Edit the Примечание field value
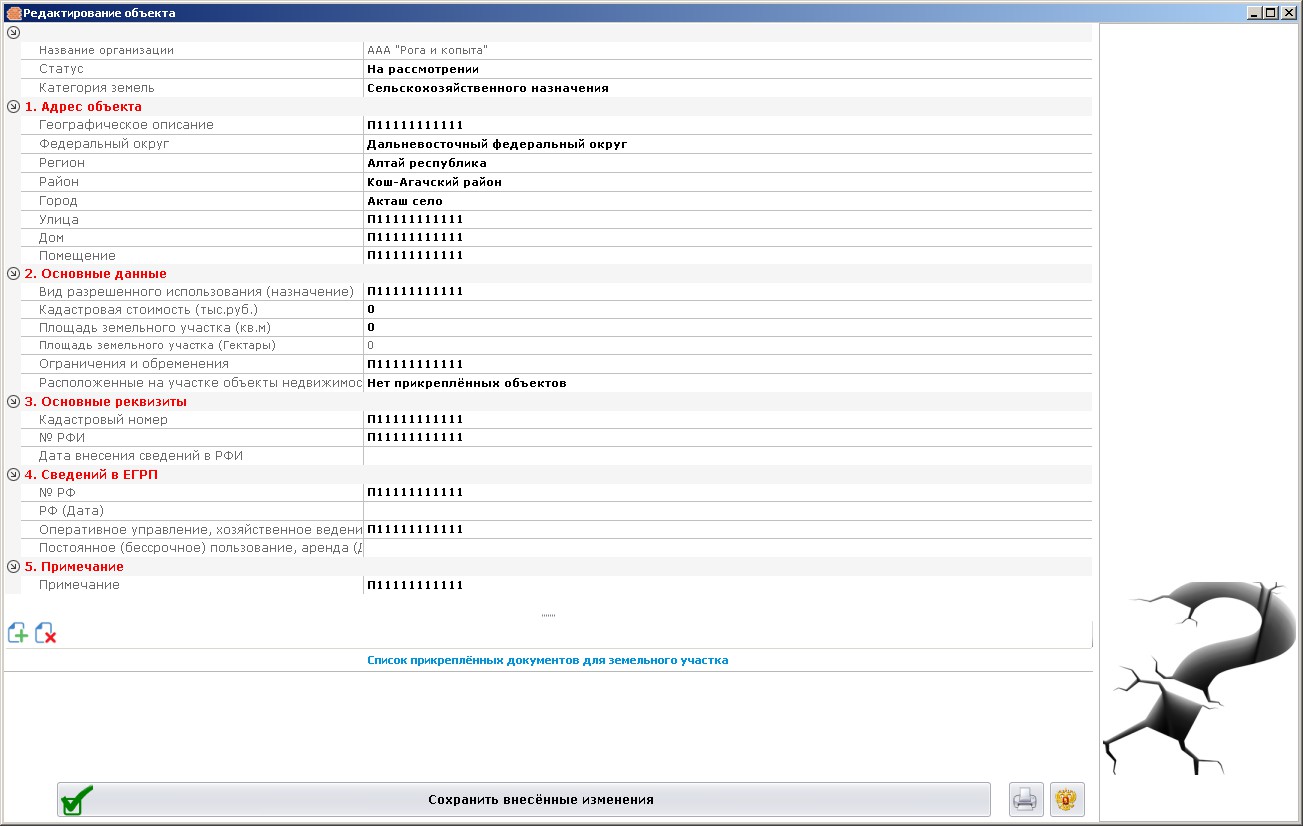 728,585
